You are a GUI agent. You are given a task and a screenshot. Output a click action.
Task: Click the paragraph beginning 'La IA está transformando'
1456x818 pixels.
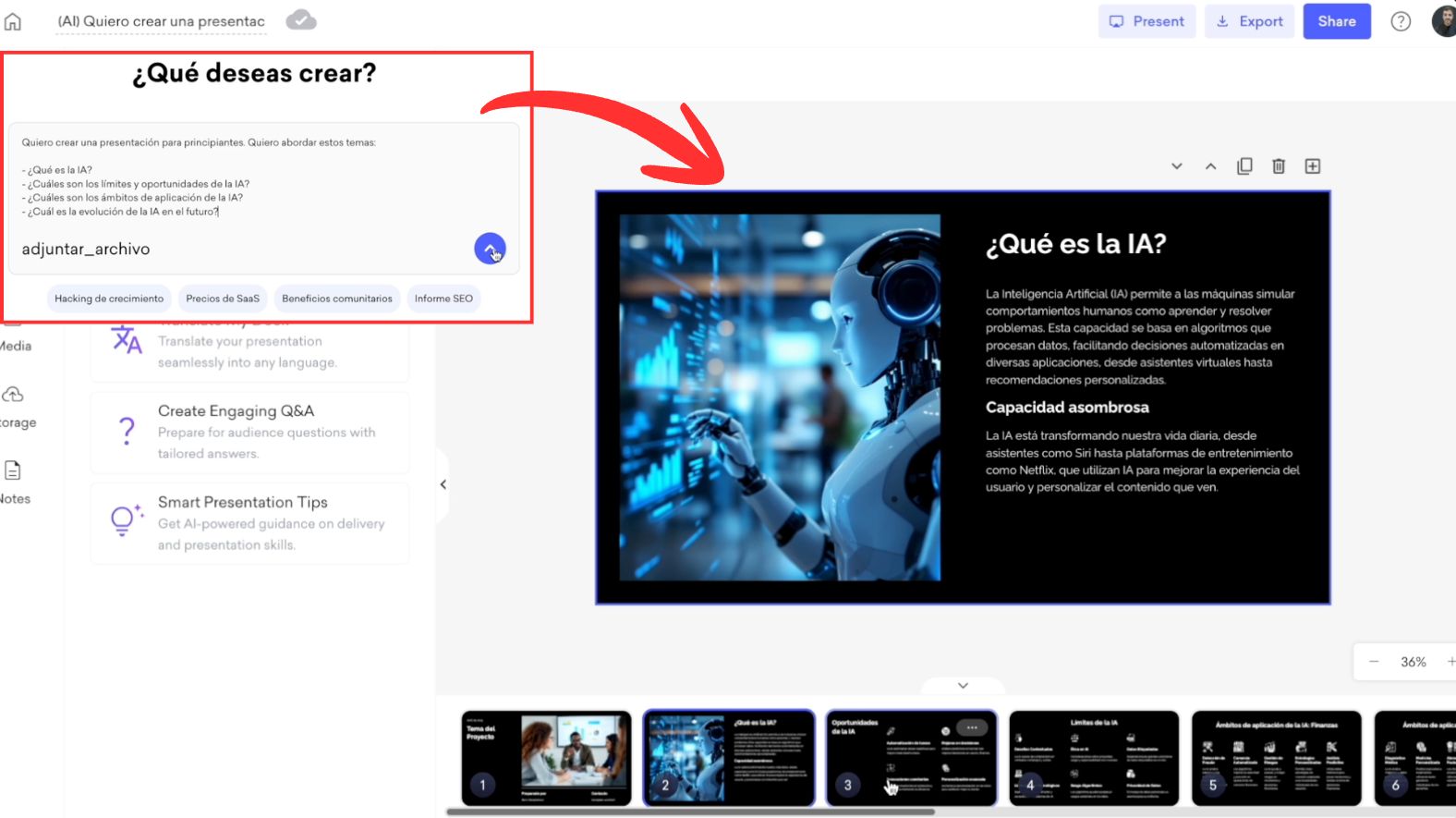pos(1143,461)
